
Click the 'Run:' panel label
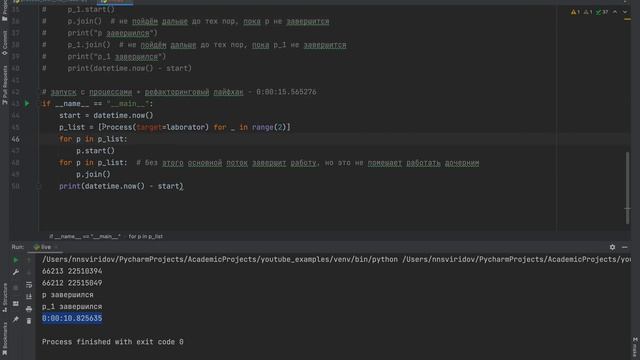click(x=18, y=247)
